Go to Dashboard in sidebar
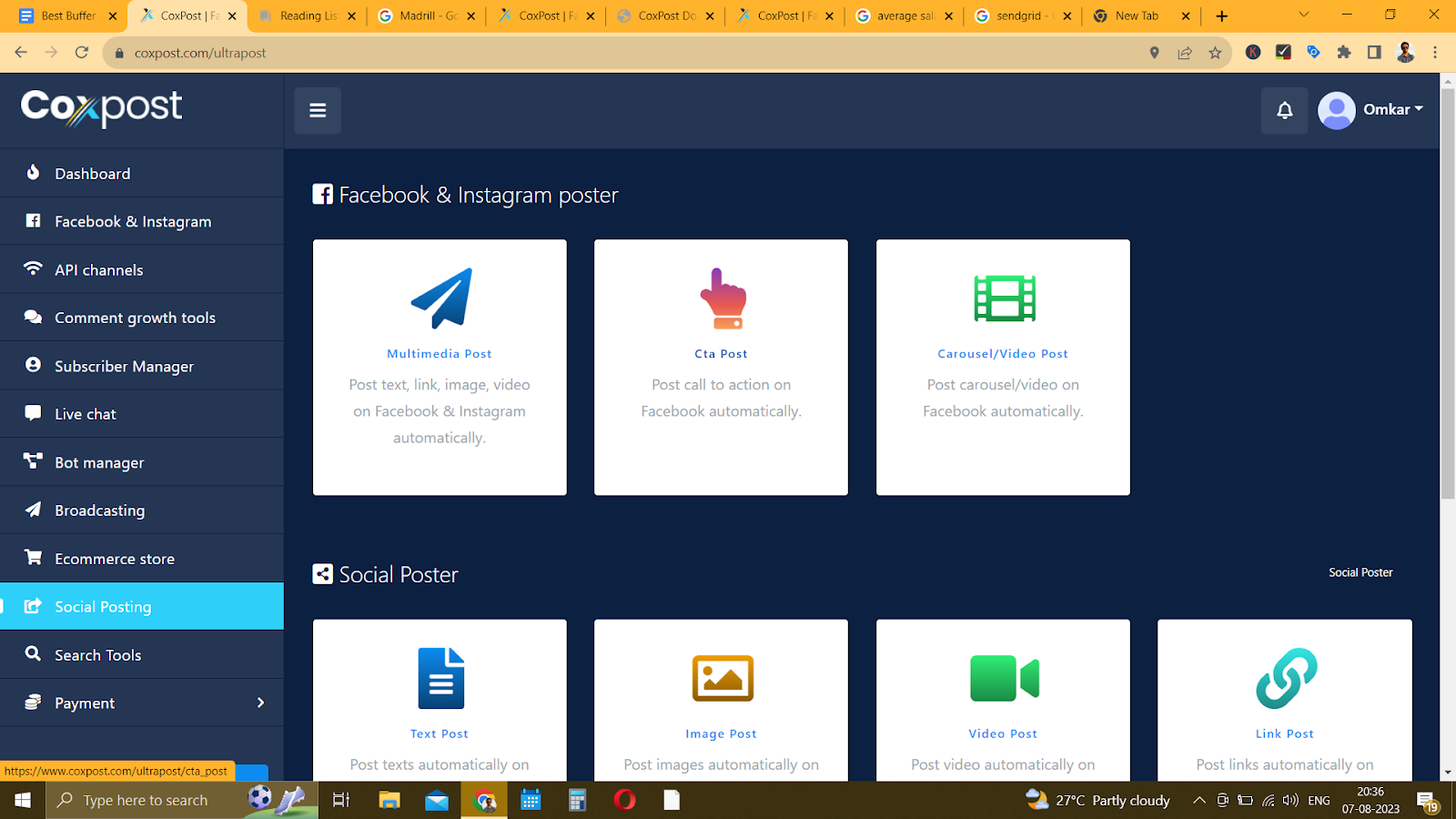Viewport: 1456px width, 819px height. tap(142, 173)
